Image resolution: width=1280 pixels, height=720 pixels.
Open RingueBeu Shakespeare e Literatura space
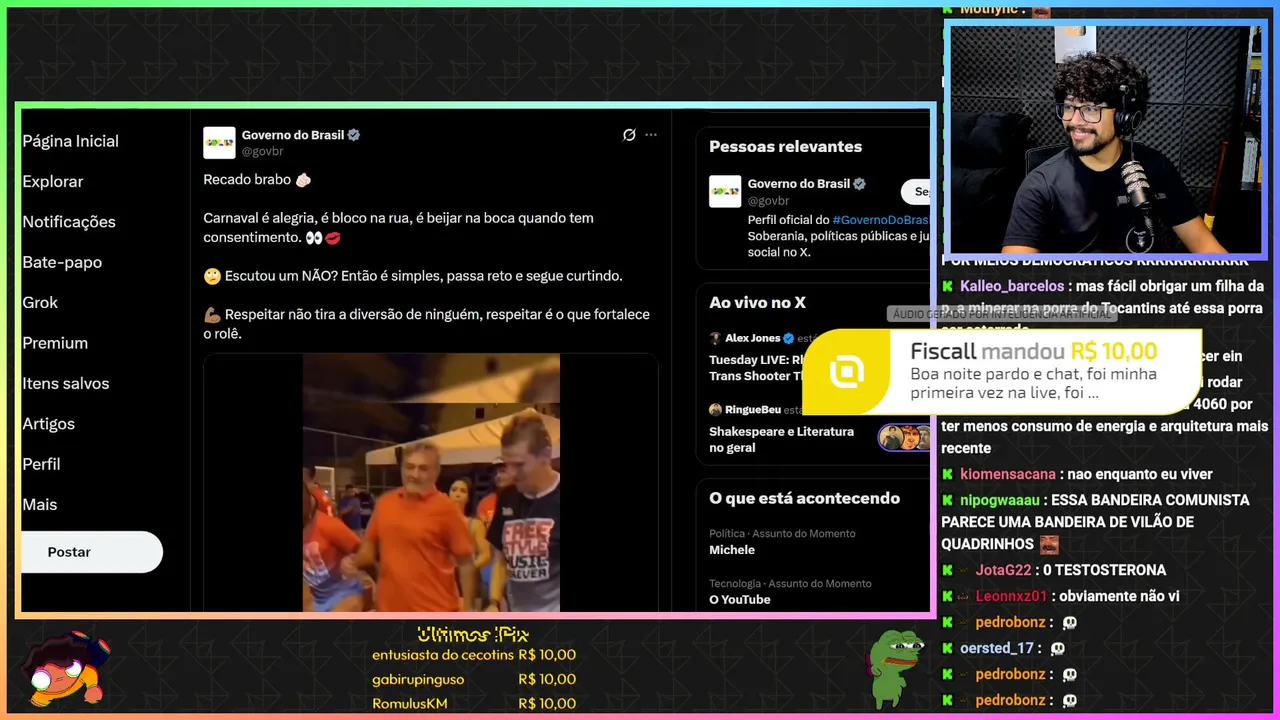point(781,439)
